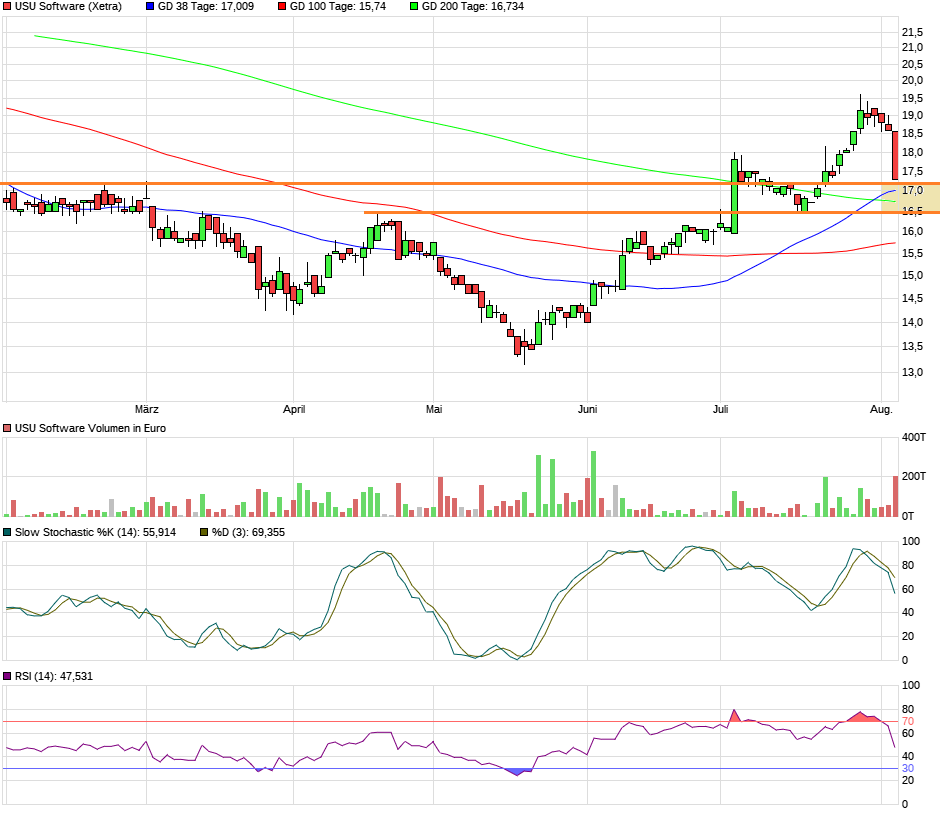Click the blue RSI oversold shaded area in May
The image size is (940, 814).
click(519, 772)
